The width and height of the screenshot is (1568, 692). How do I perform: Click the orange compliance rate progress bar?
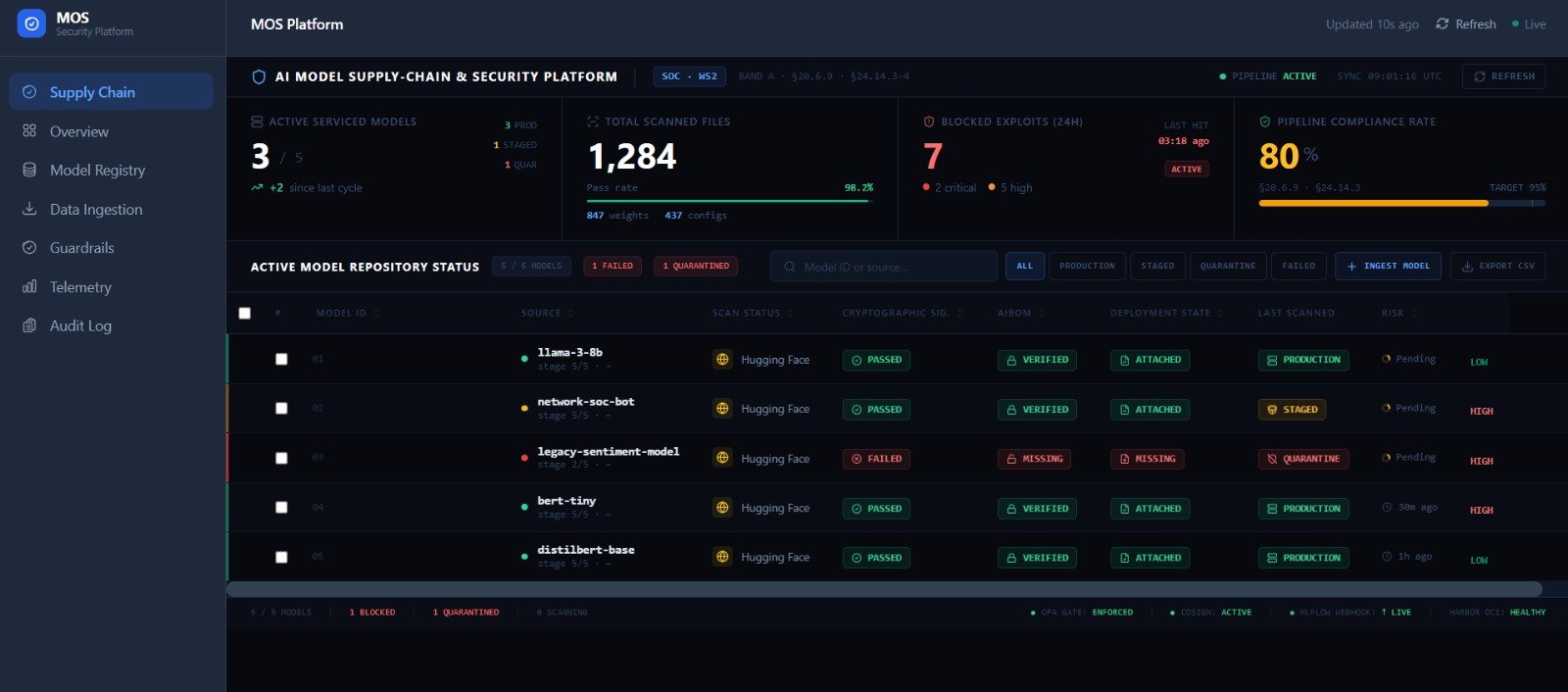(1401, 203)
